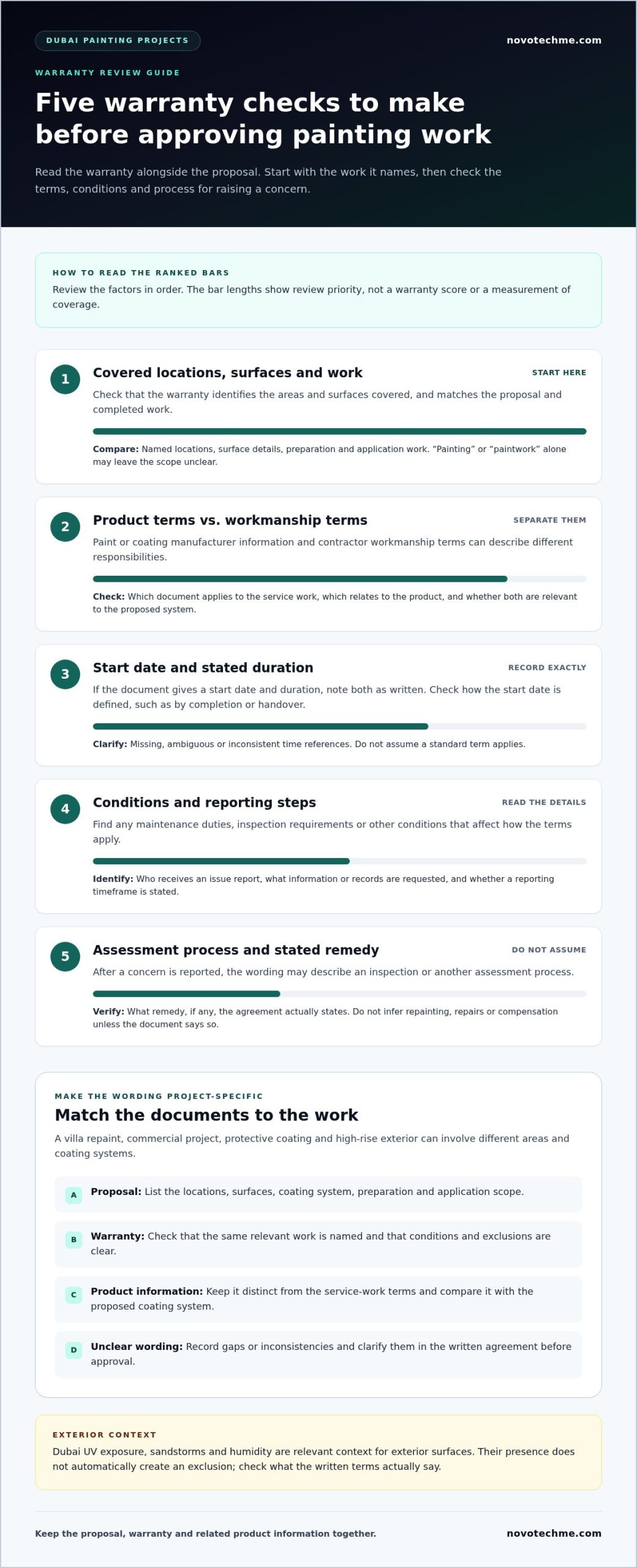The height and width of the screenshot is (1568, 637).
Task: Click the priority bar under Product terms
Action: pos(339,579)
